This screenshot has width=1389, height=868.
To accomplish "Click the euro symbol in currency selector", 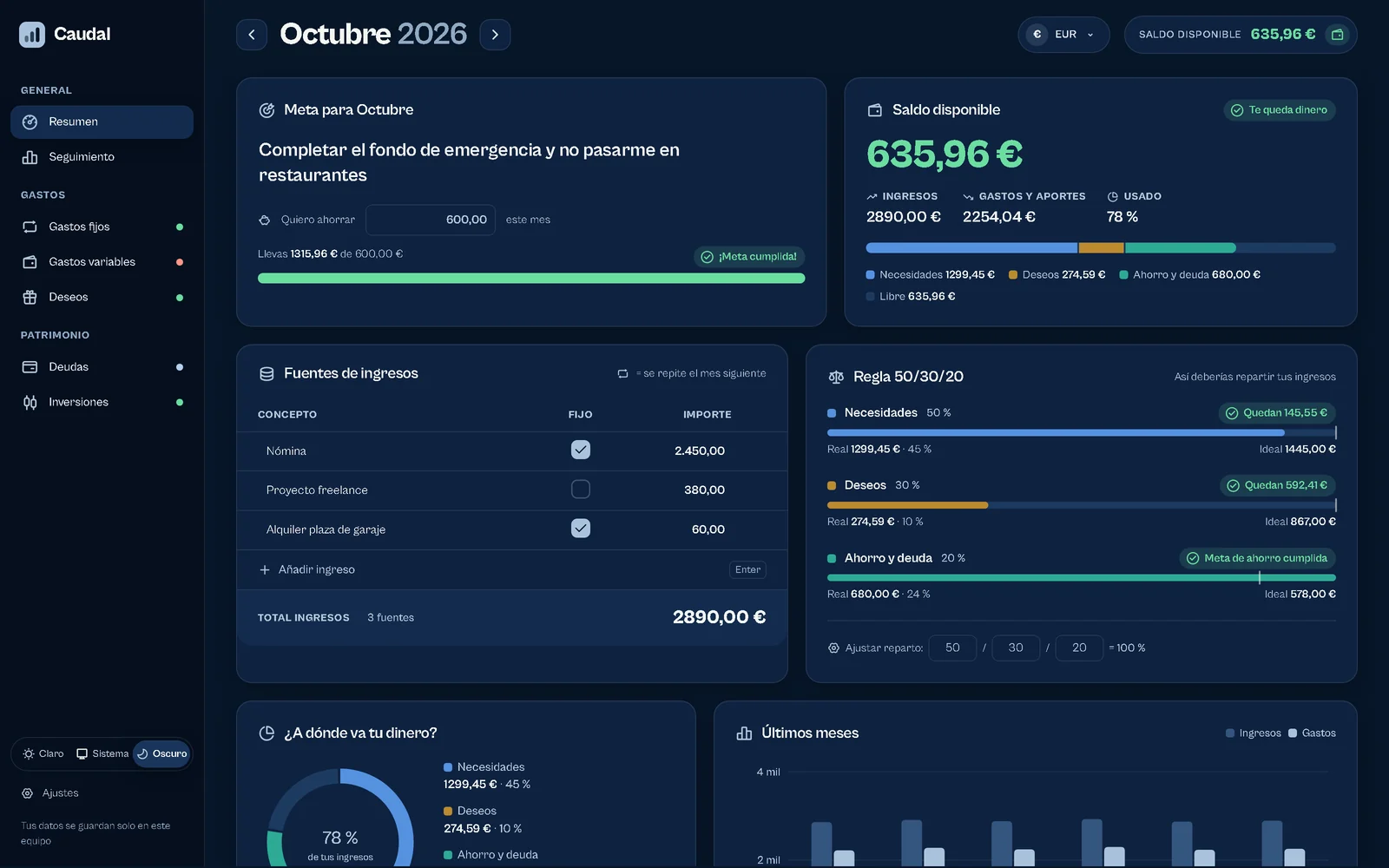I will tap(1037, 35).
